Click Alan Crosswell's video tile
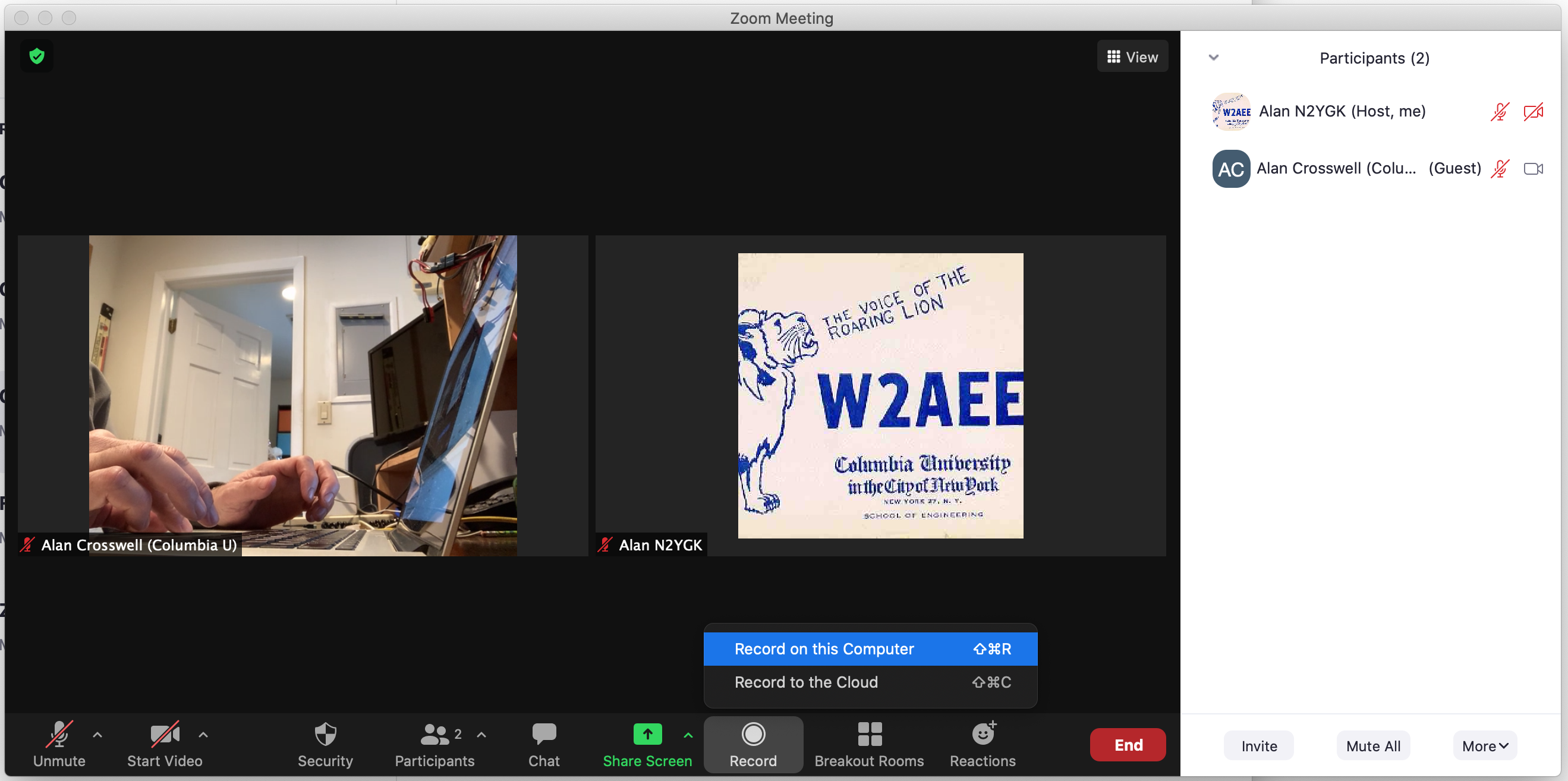Image resolution: width=1568 pixels, height=781 pixels. [x=303, y=395]
